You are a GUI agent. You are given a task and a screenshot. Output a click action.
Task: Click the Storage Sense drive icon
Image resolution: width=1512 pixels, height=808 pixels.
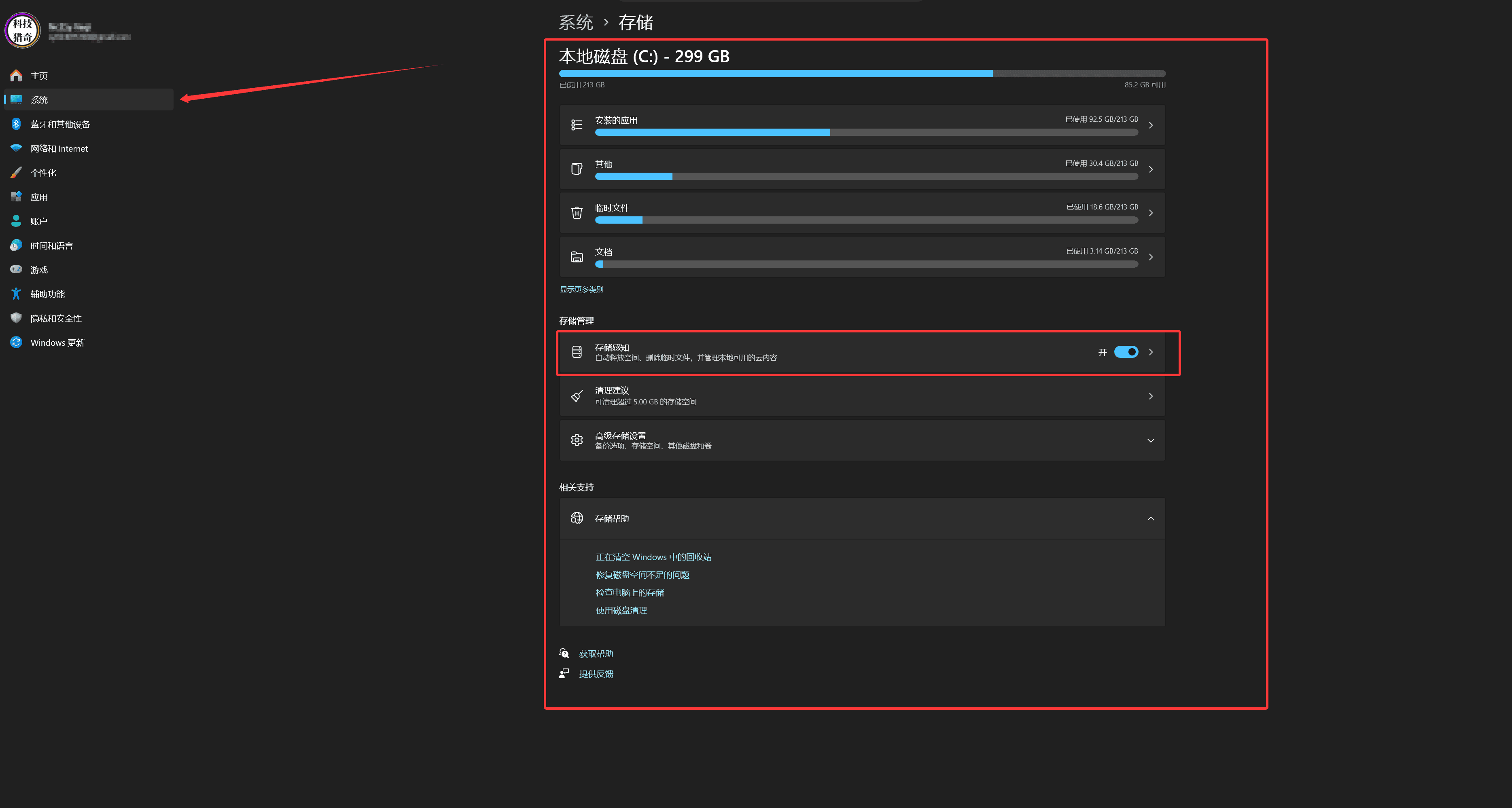coord(577,351)
